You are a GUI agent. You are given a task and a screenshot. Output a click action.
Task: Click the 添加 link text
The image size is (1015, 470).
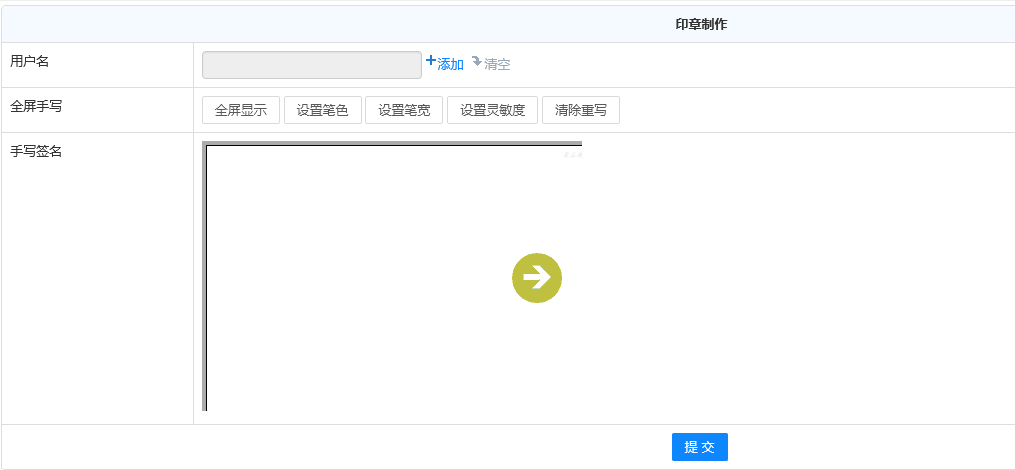tap(450, 64)
